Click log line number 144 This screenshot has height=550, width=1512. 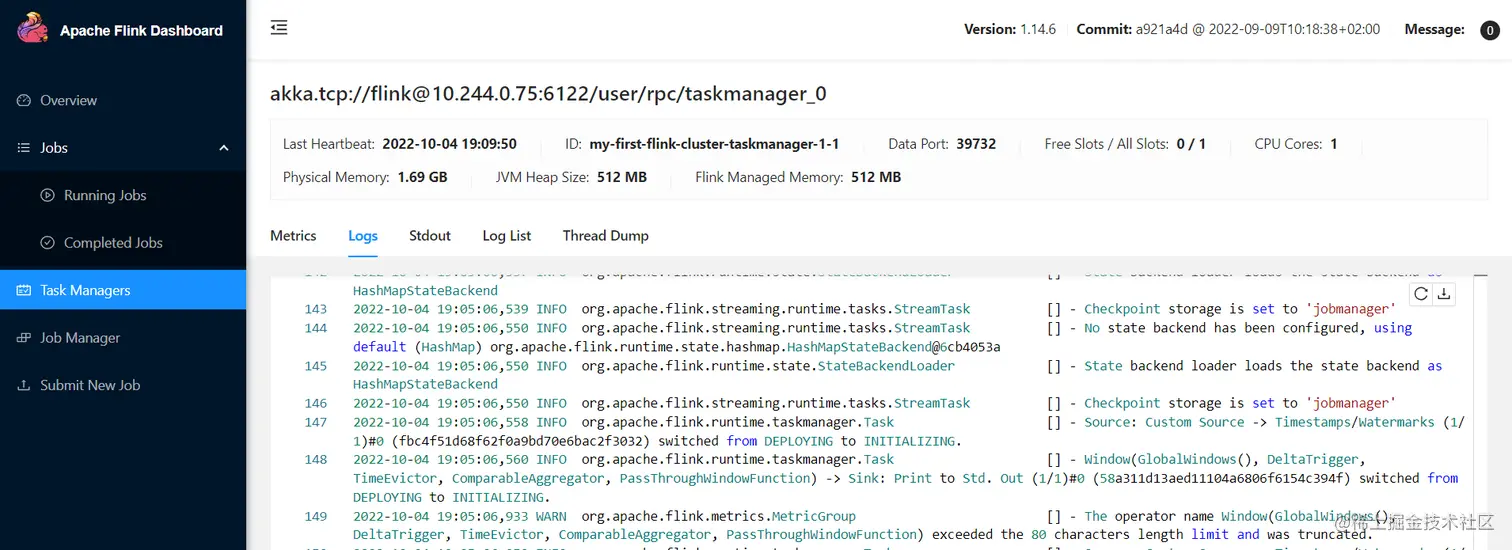[x=316, y=328]
